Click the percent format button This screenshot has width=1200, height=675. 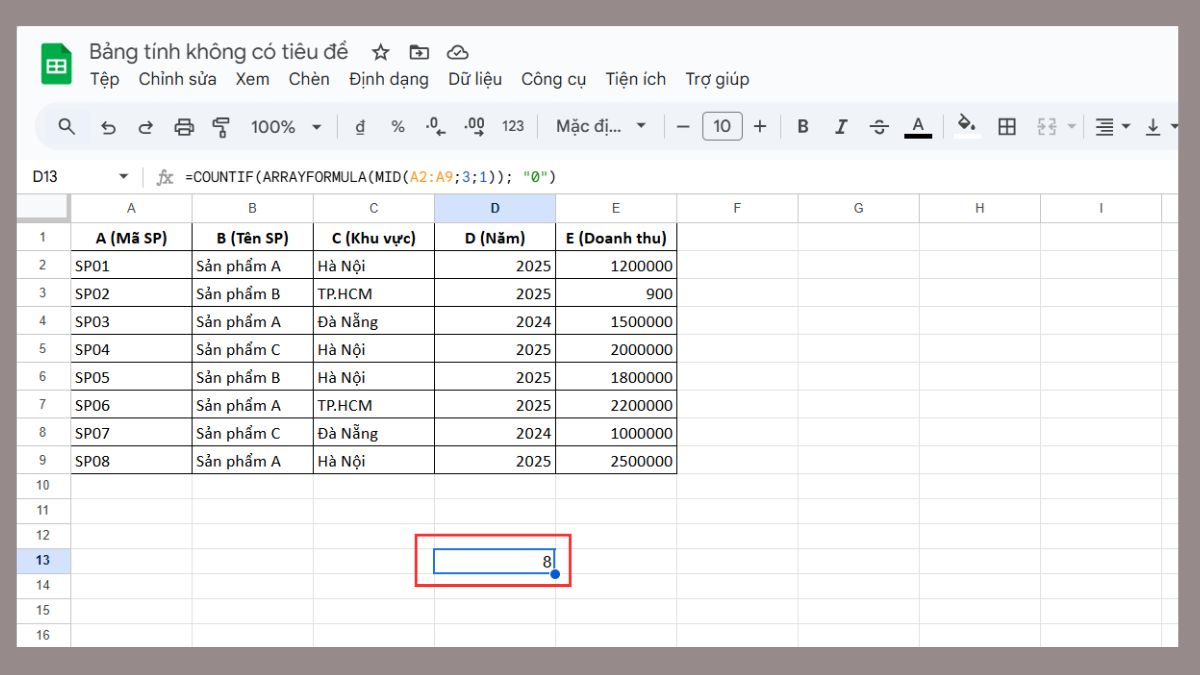click(398, 127)
